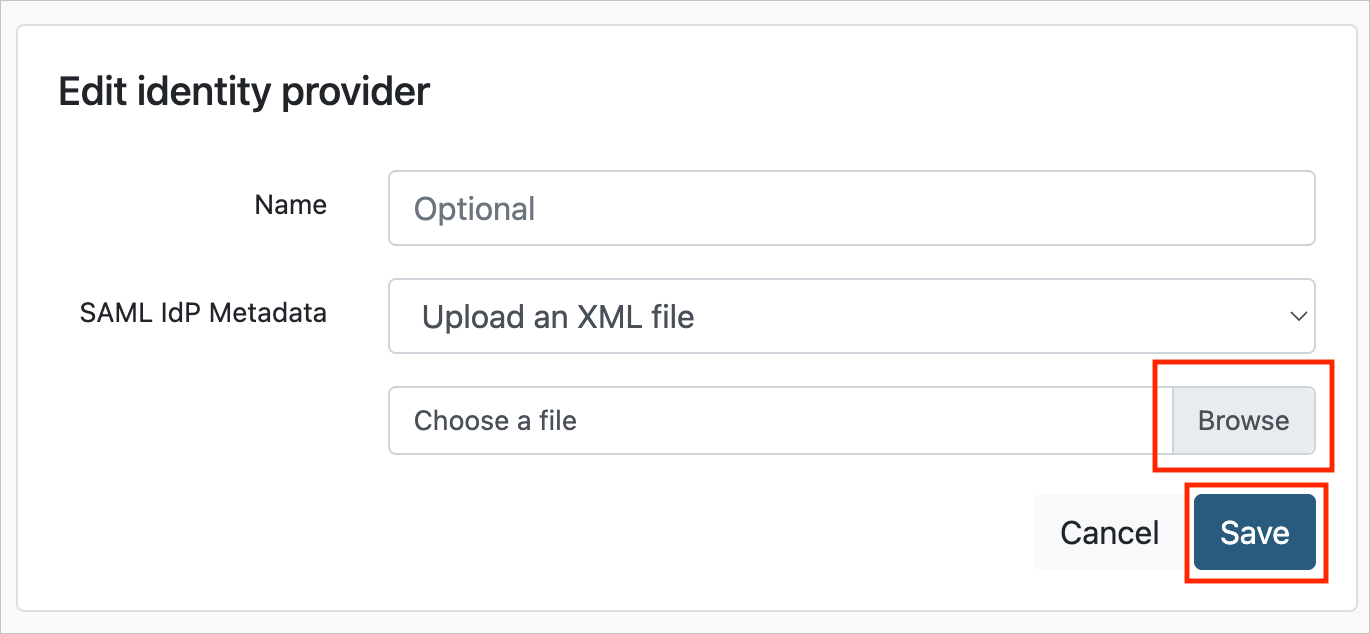
Task: Click the placeholder text 'Choose a file'
Action: [496, 421]
